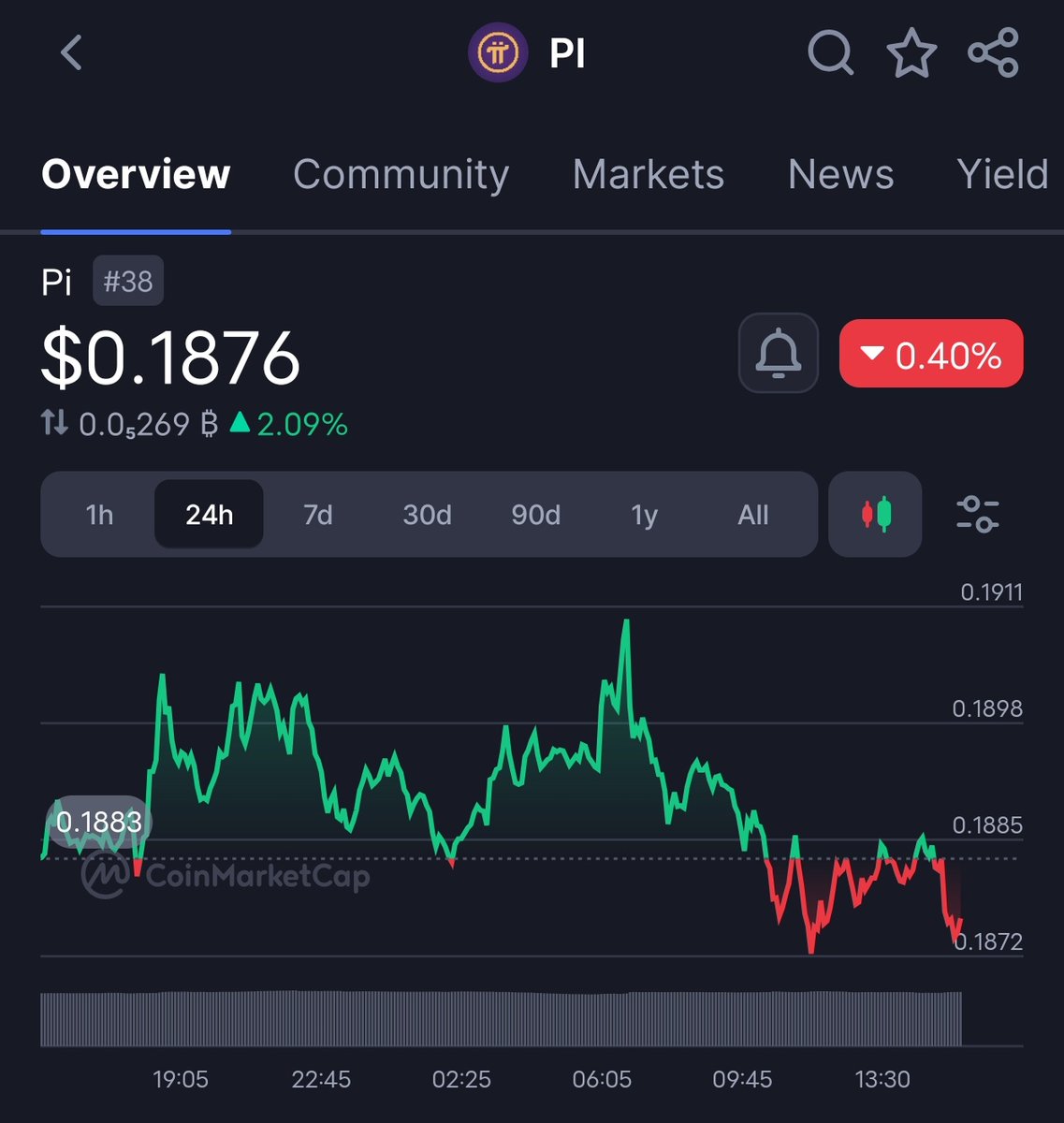Open chart settings sliders icon
The width and height of the screenshot is (1064, 1123).
[978, 514]
